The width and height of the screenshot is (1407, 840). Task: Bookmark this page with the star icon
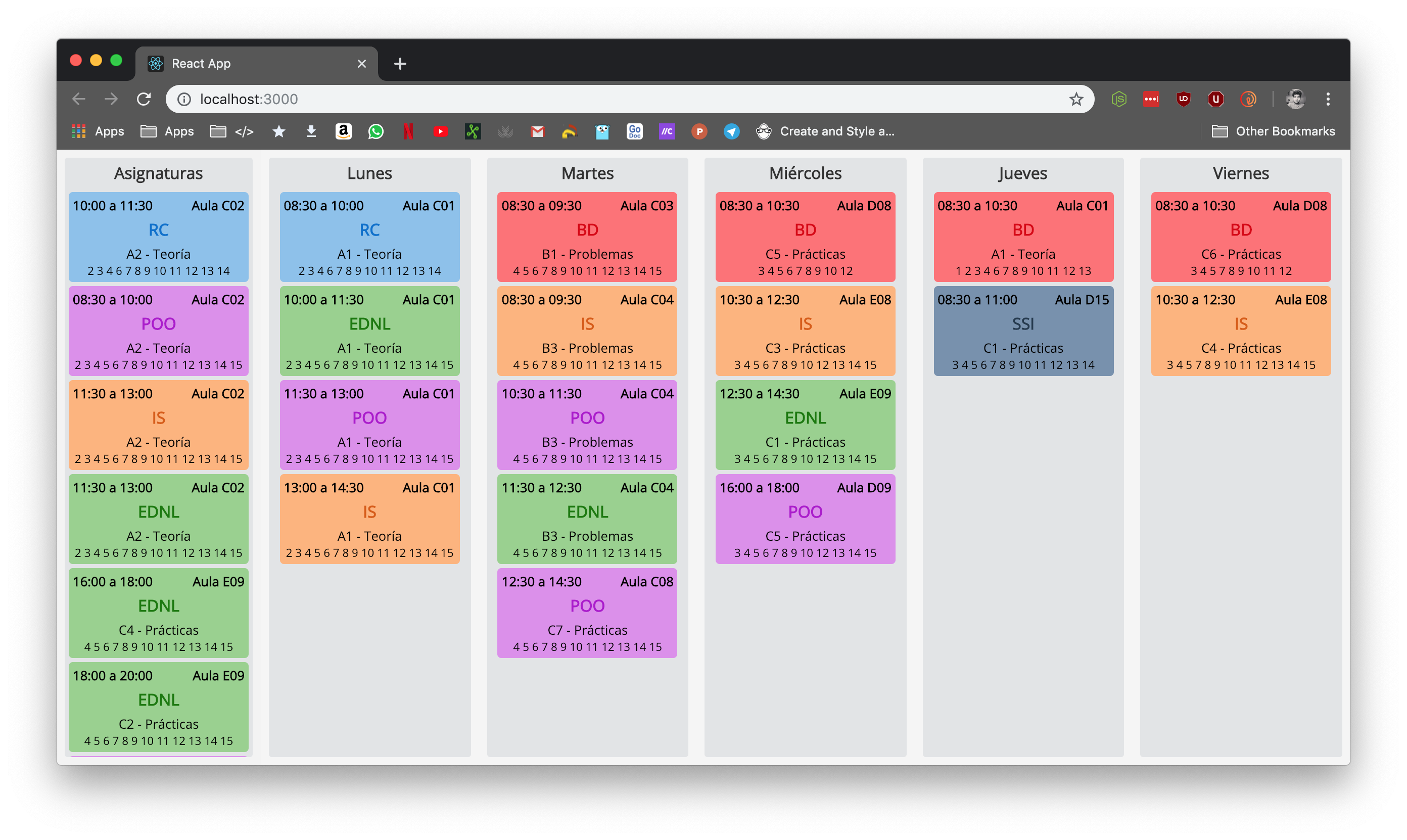pyautogui.click(x=1076, y=99)
